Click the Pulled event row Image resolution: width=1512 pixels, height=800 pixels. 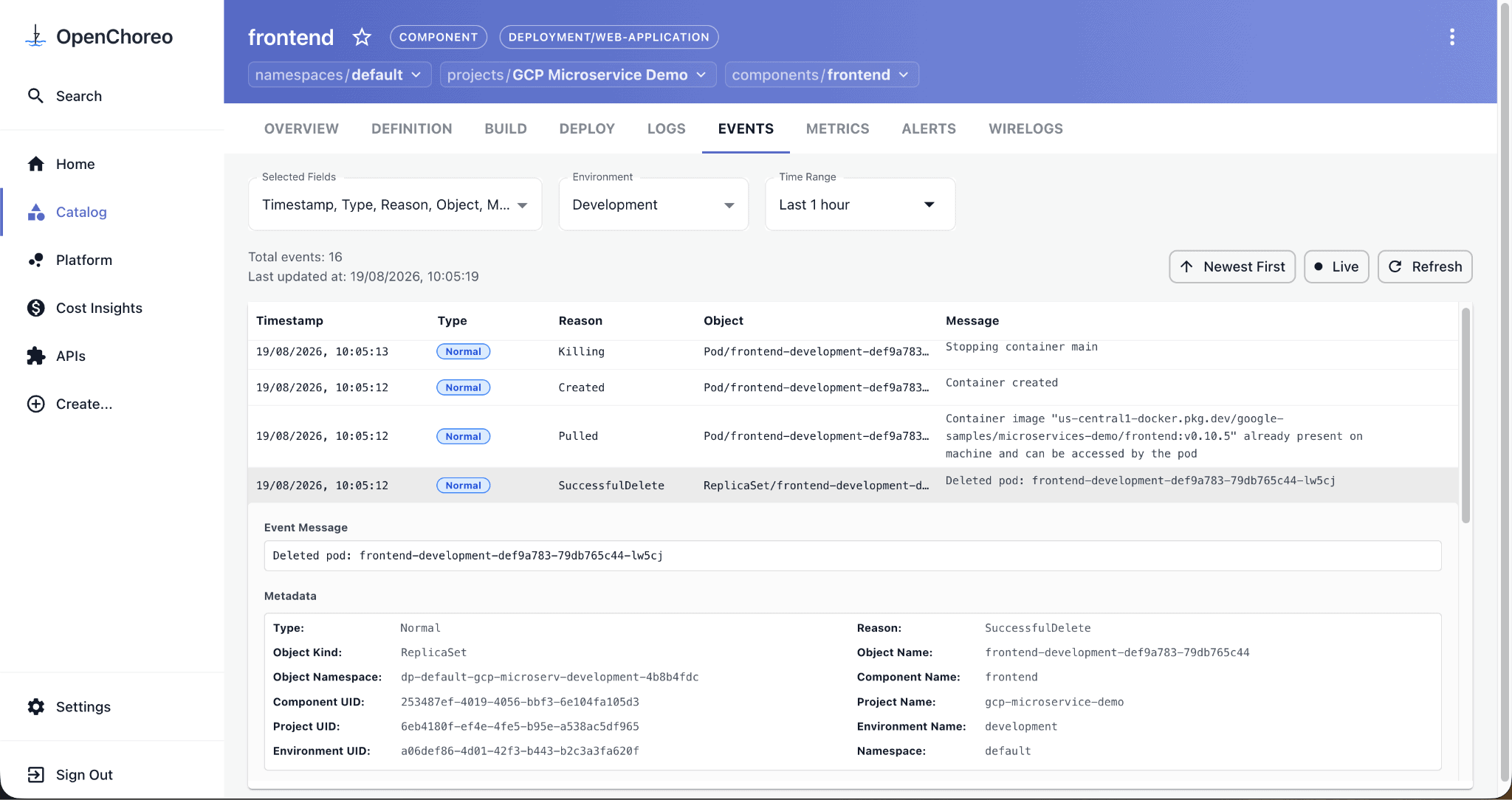[x=853, y=436]
